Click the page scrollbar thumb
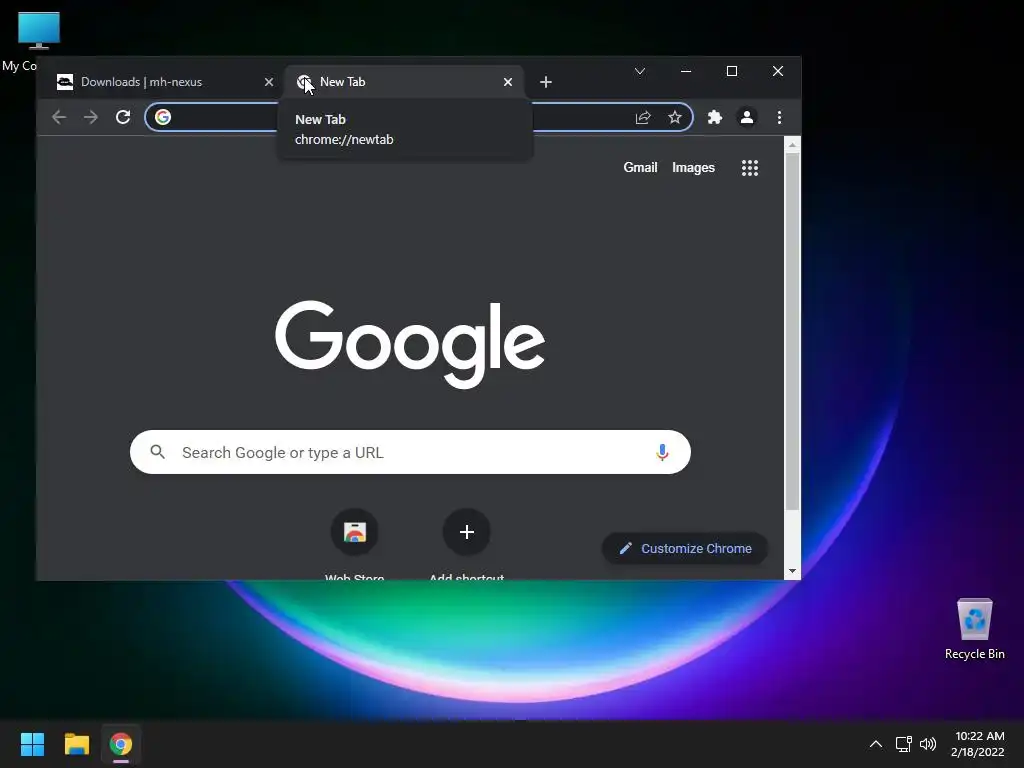The image size is (1024, 768). click(x=792, y=332)
